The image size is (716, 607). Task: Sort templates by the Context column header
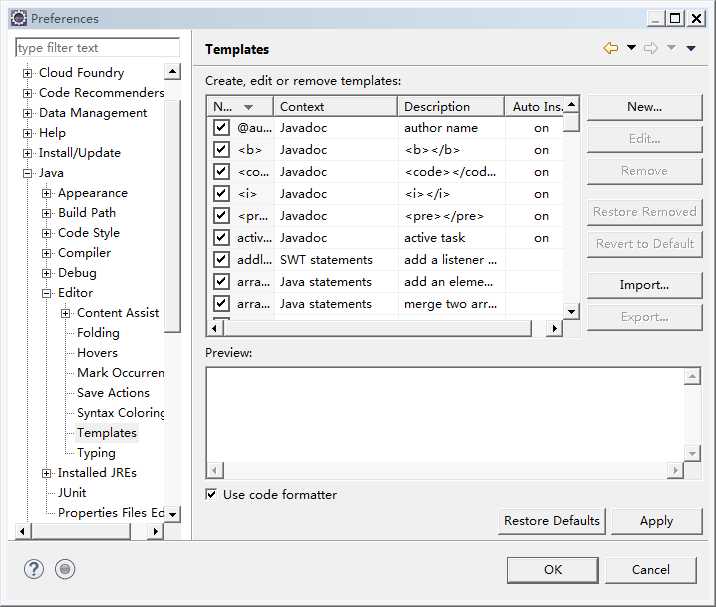[336, 106]
